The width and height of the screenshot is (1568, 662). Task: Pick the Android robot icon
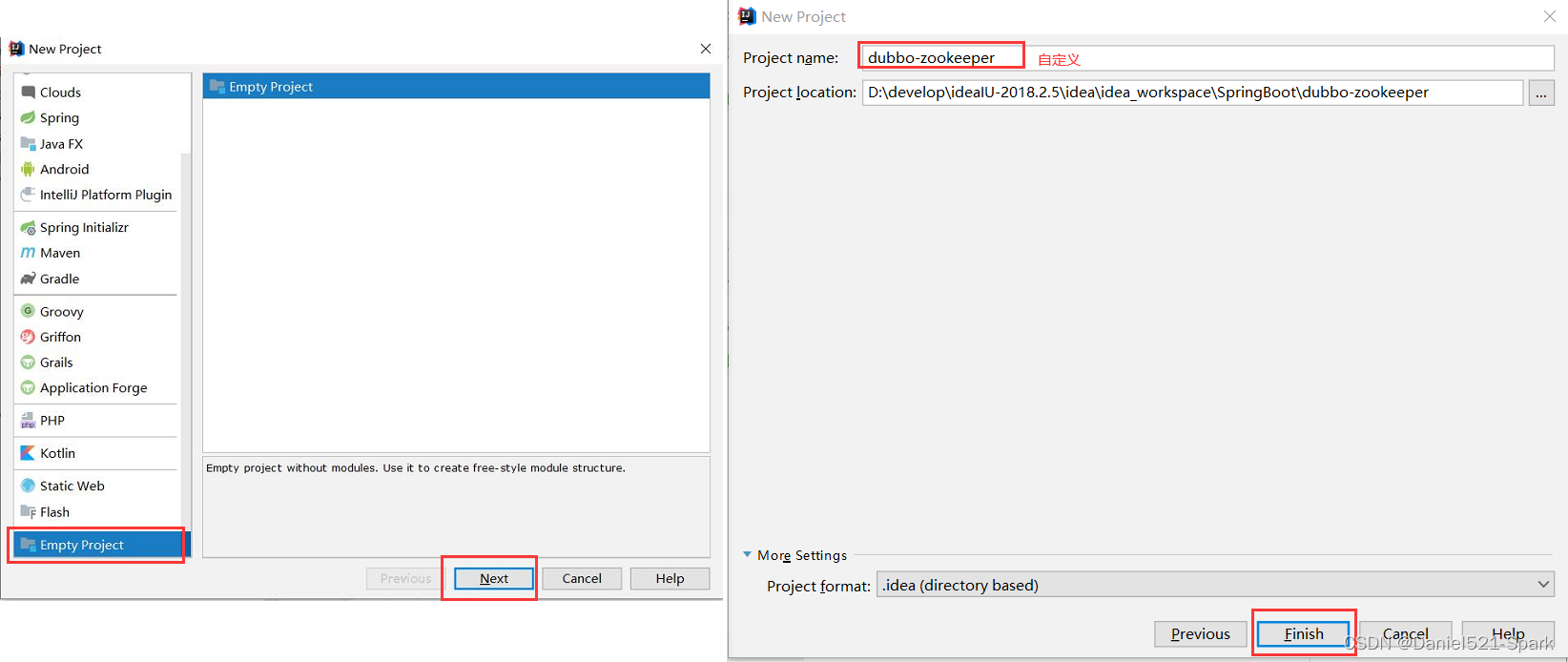click(28, 169)
